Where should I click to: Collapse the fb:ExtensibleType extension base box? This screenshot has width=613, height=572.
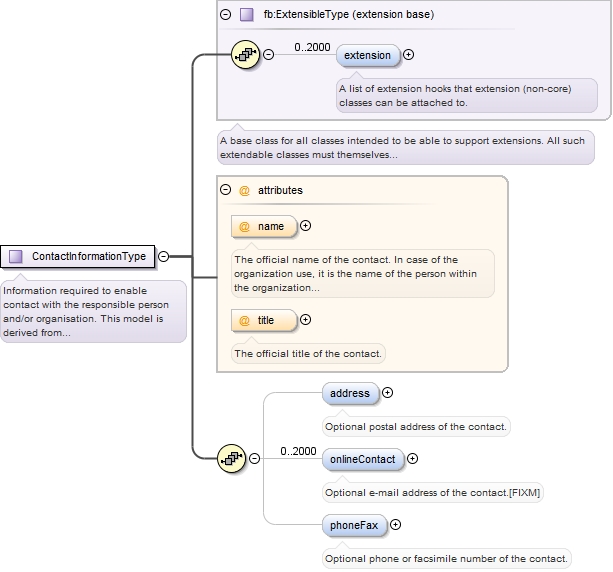point(225,15)
